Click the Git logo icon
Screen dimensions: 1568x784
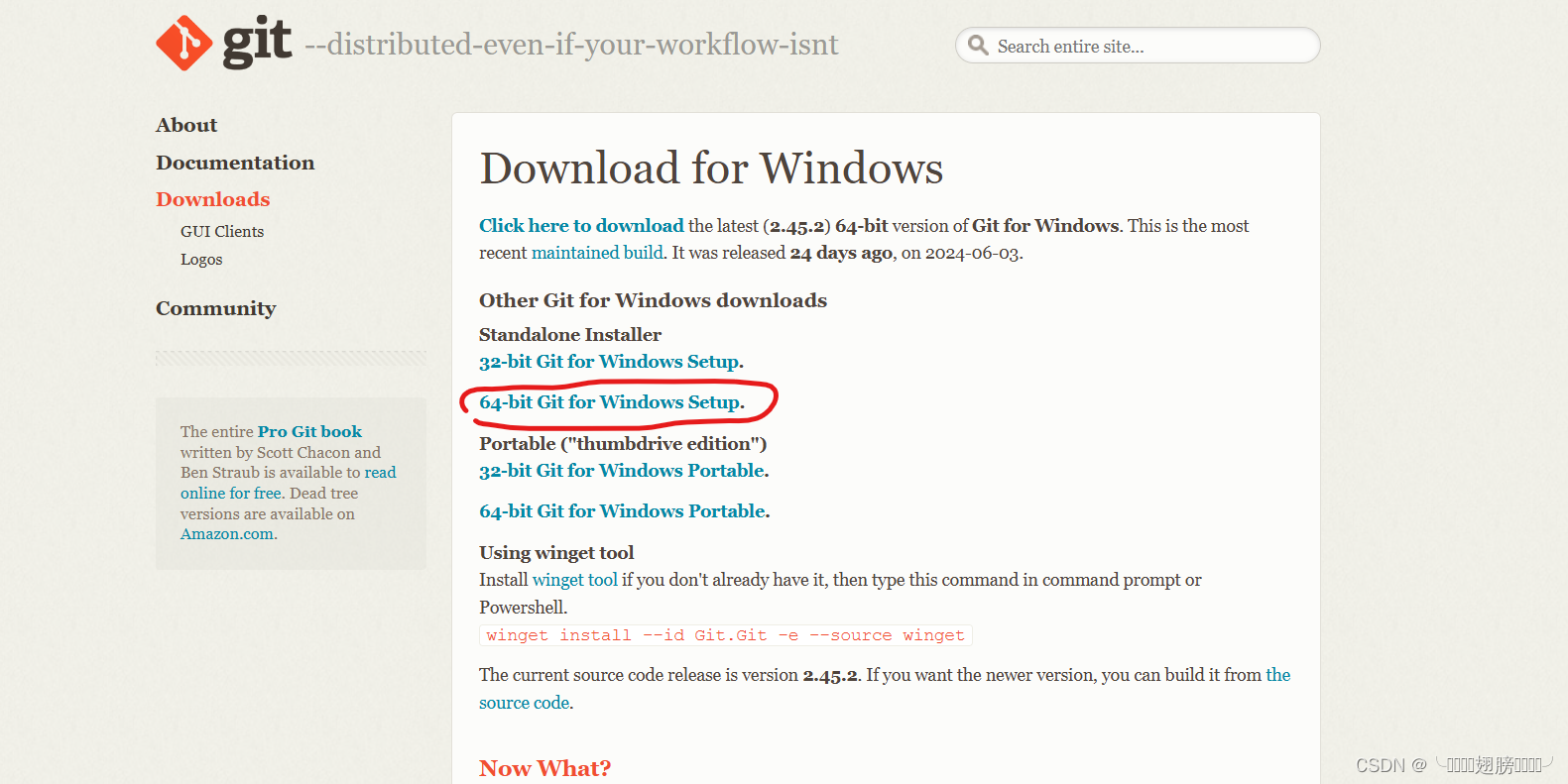coord(223,43)
